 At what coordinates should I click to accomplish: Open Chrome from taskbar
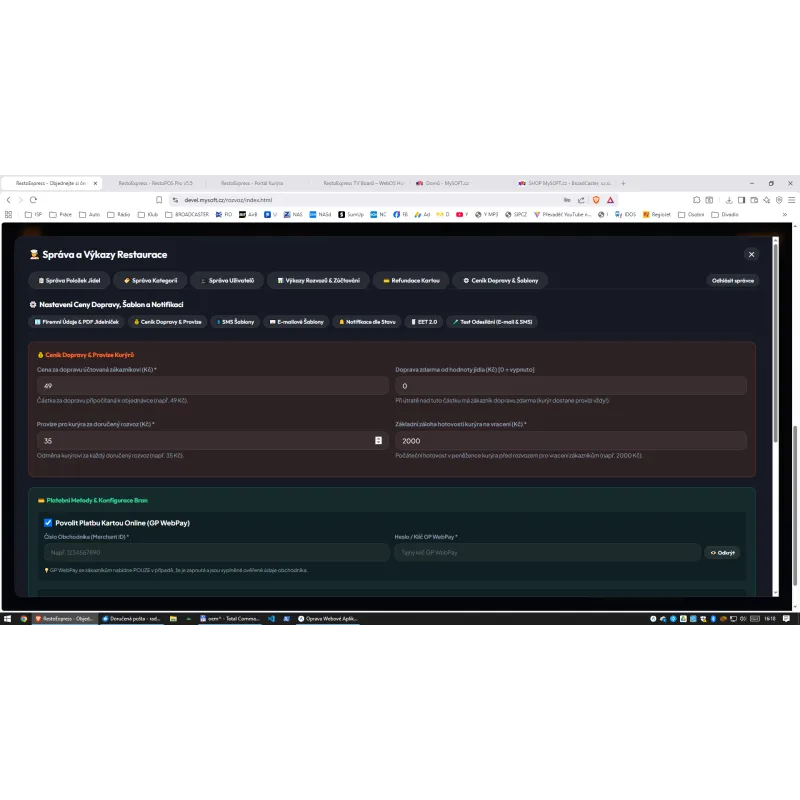[23, 618]
